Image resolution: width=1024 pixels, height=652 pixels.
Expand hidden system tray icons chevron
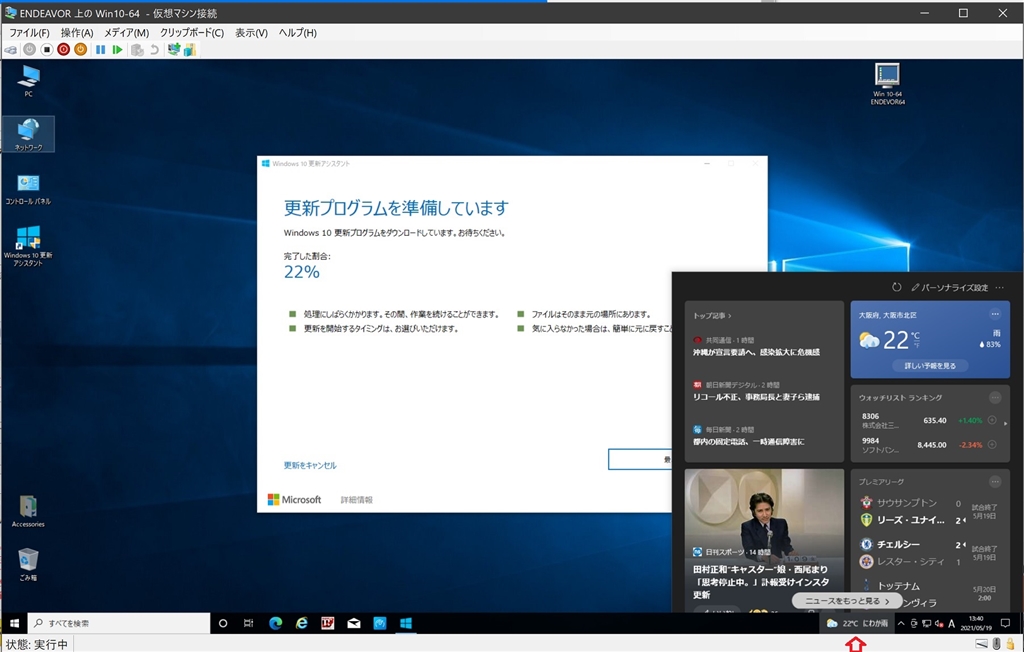[x=901, y=623]
